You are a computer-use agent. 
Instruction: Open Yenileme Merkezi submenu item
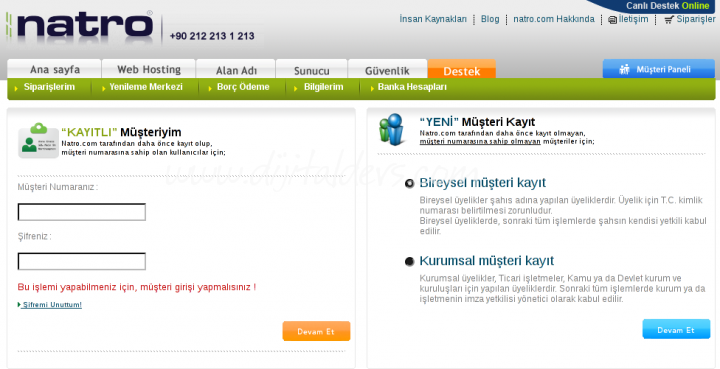click(x=146, y=87)
